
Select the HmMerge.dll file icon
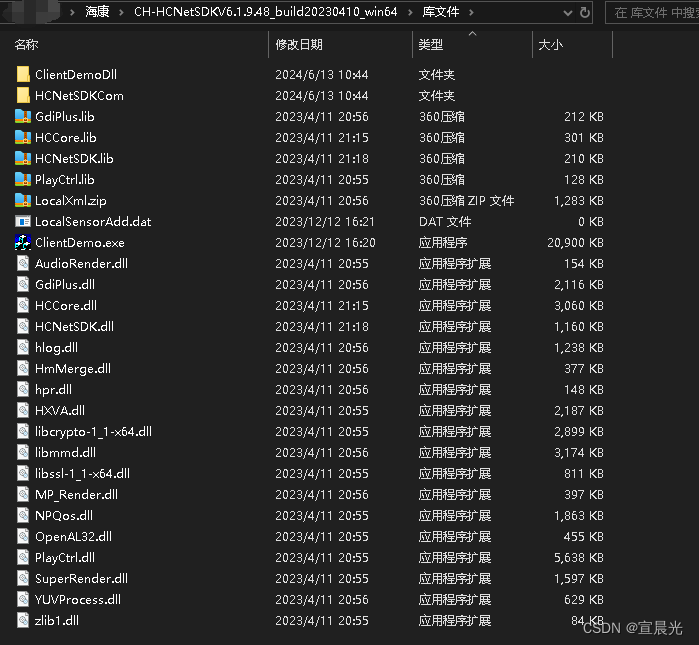point(23,368)
